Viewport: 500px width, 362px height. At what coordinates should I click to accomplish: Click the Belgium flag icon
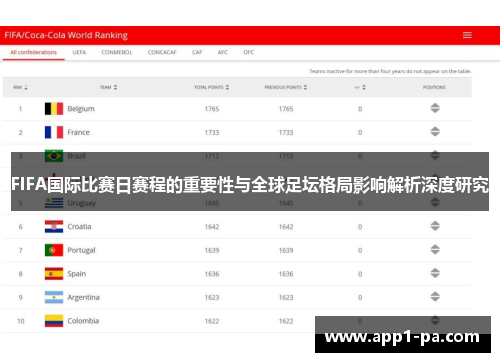(54, 109)
